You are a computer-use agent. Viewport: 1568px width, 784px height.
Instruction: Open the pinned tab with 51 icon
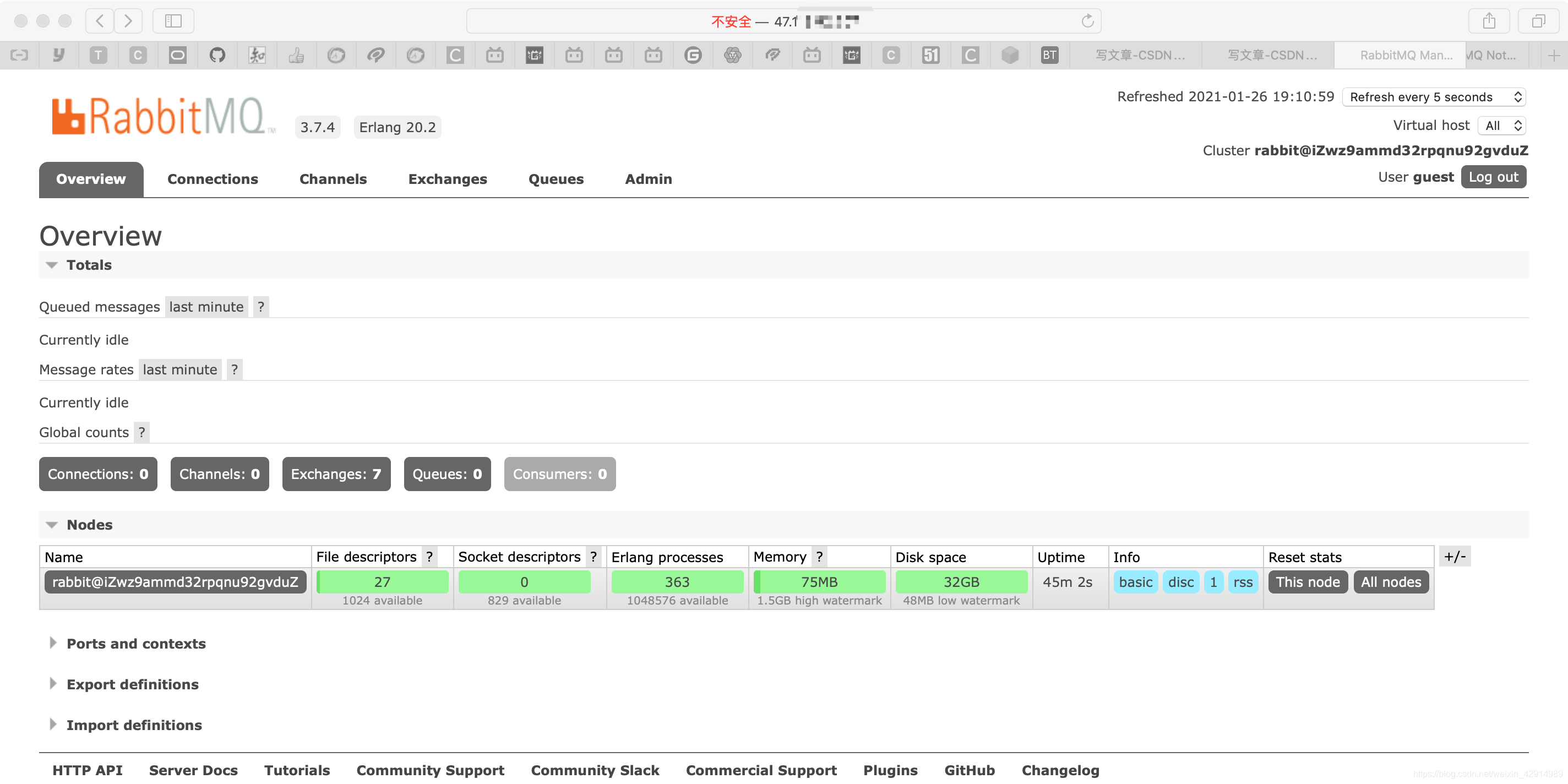[930, 56]
